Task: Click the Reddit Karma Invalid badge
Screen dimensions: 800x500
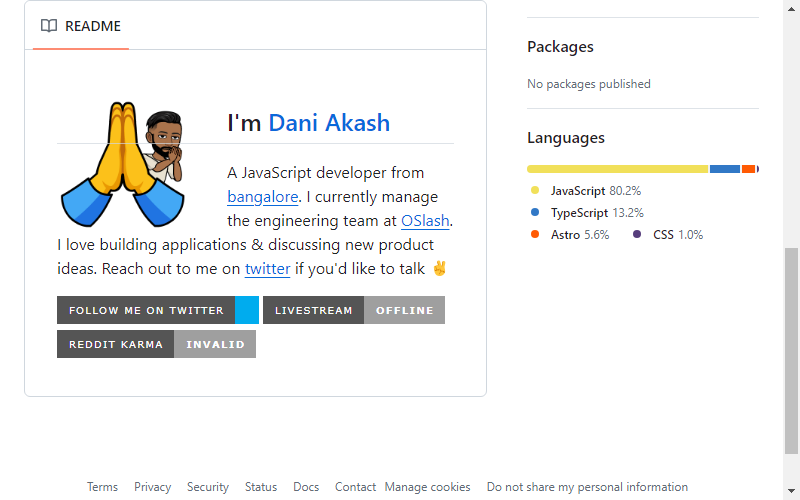Action: click(x=156, y=344)
